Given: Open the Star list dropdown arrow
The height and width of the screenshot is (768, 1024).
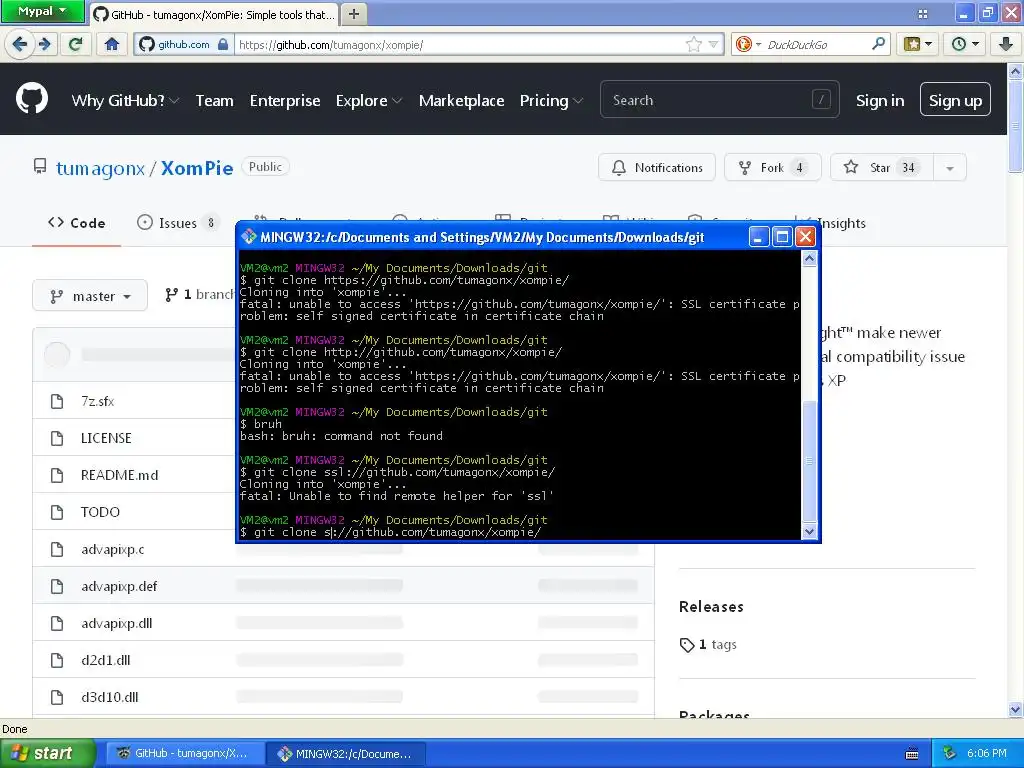Looking at the screenshot, I should pos(950,168).
